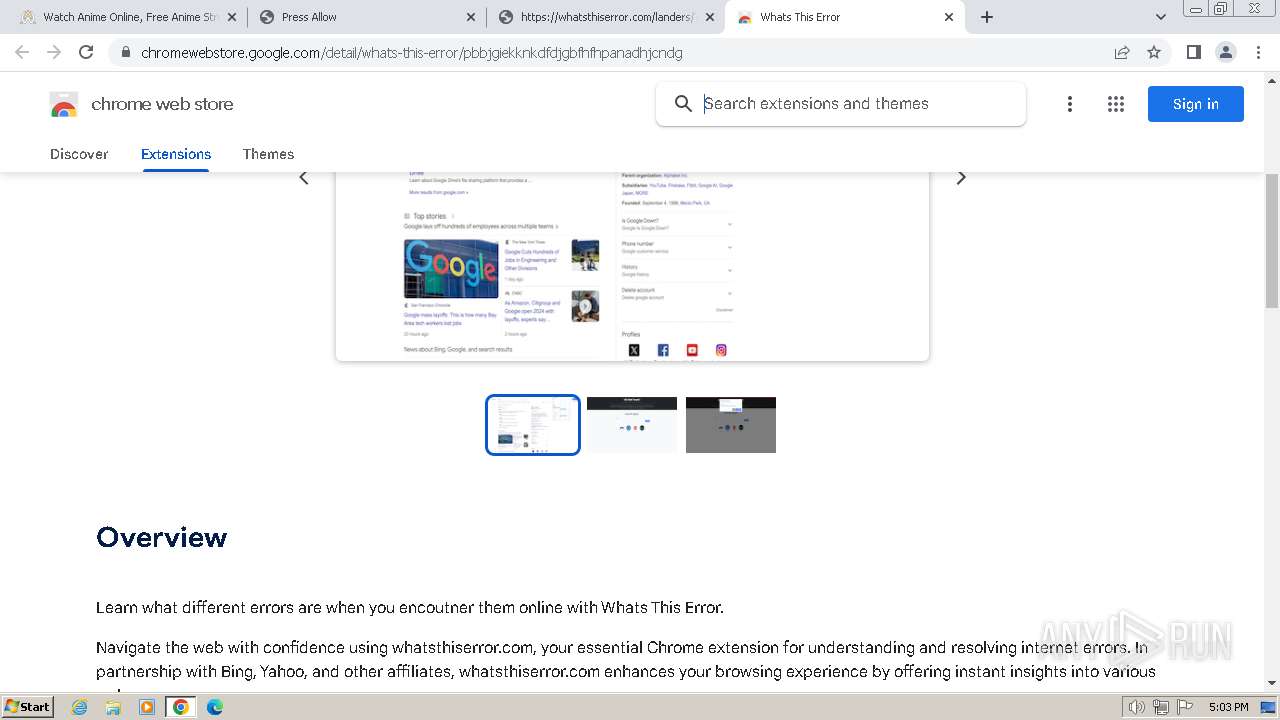Switch to the whatsthiserror.com landers tab

coord(605,17)
